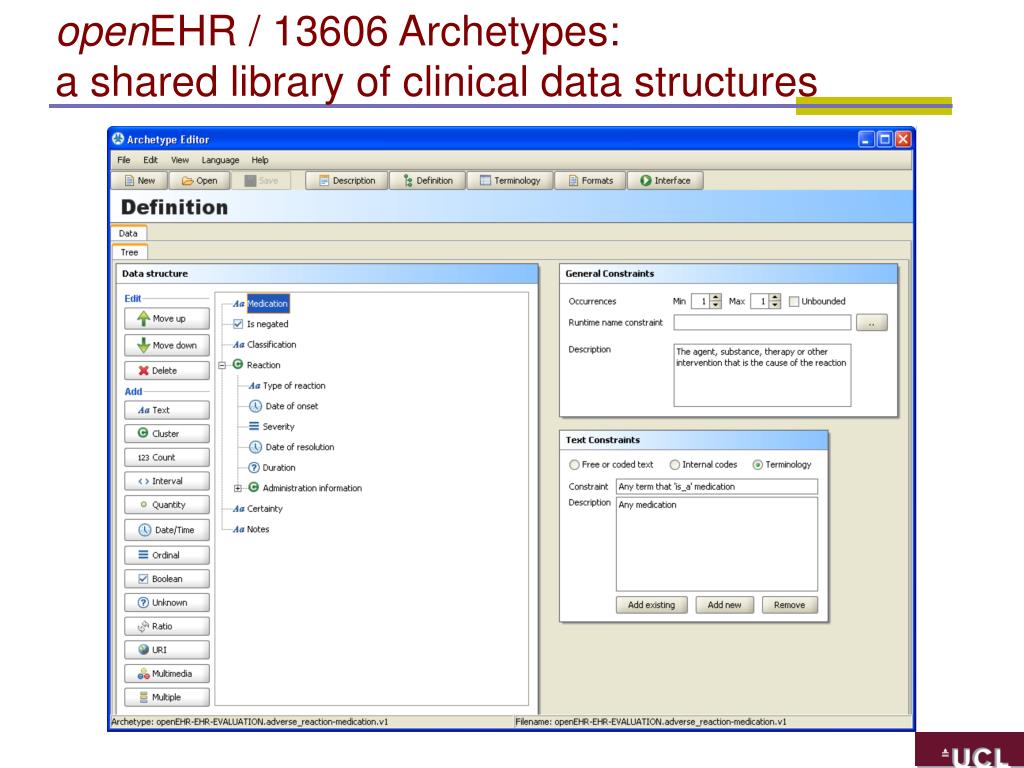
Task: Click the Add new button
Action: (x=724, y=605)
